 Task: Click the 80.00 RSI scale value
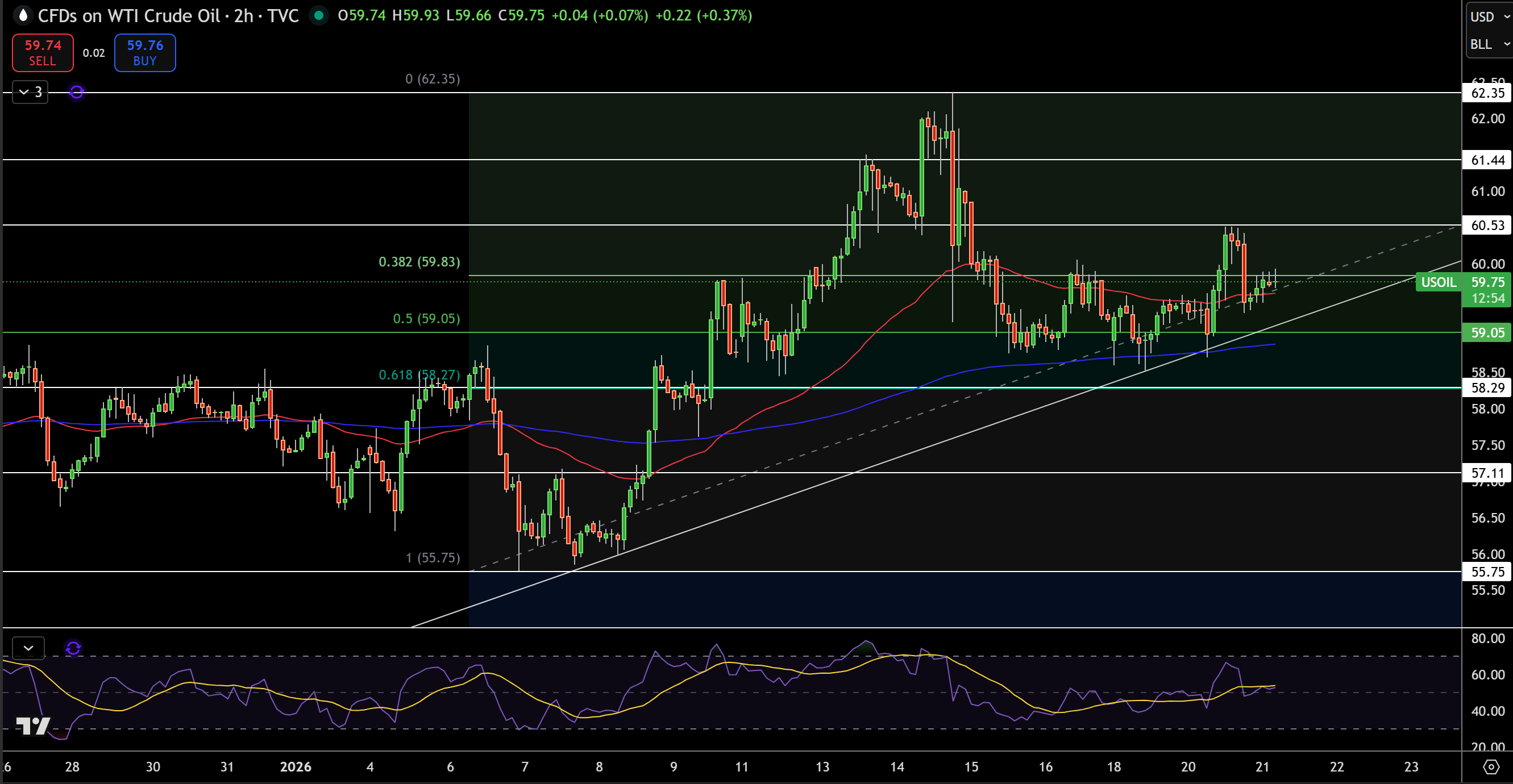pyautogui.click(x=1488, y=639)
